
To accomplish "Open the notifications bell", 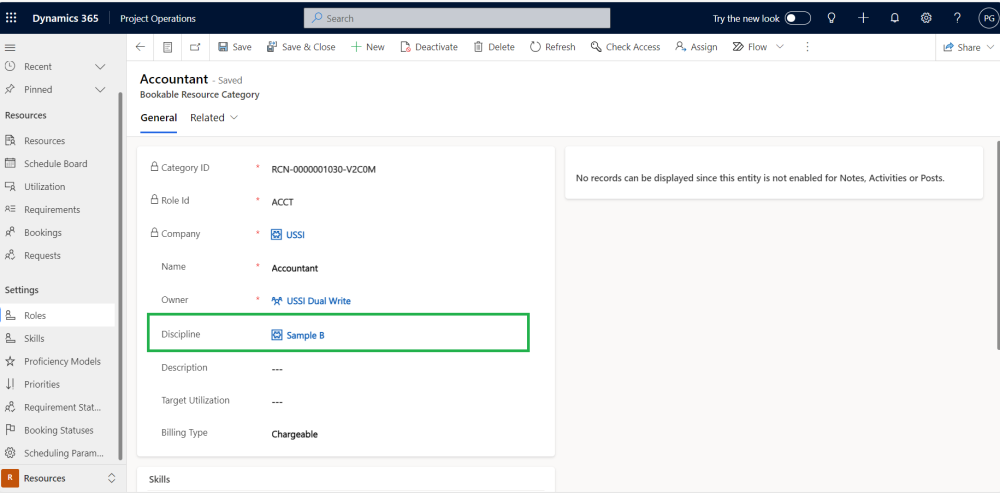I will 895,18.
